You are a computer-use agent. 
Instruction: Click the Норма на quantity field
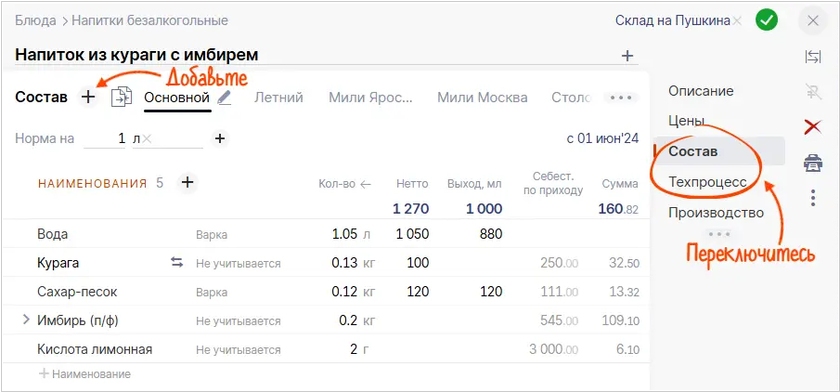point(105,139)
